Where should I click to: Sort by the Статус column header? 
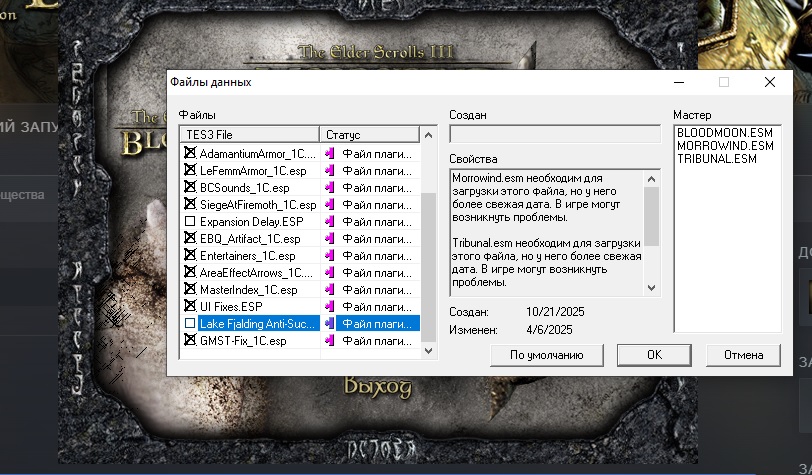coord(369,135)
